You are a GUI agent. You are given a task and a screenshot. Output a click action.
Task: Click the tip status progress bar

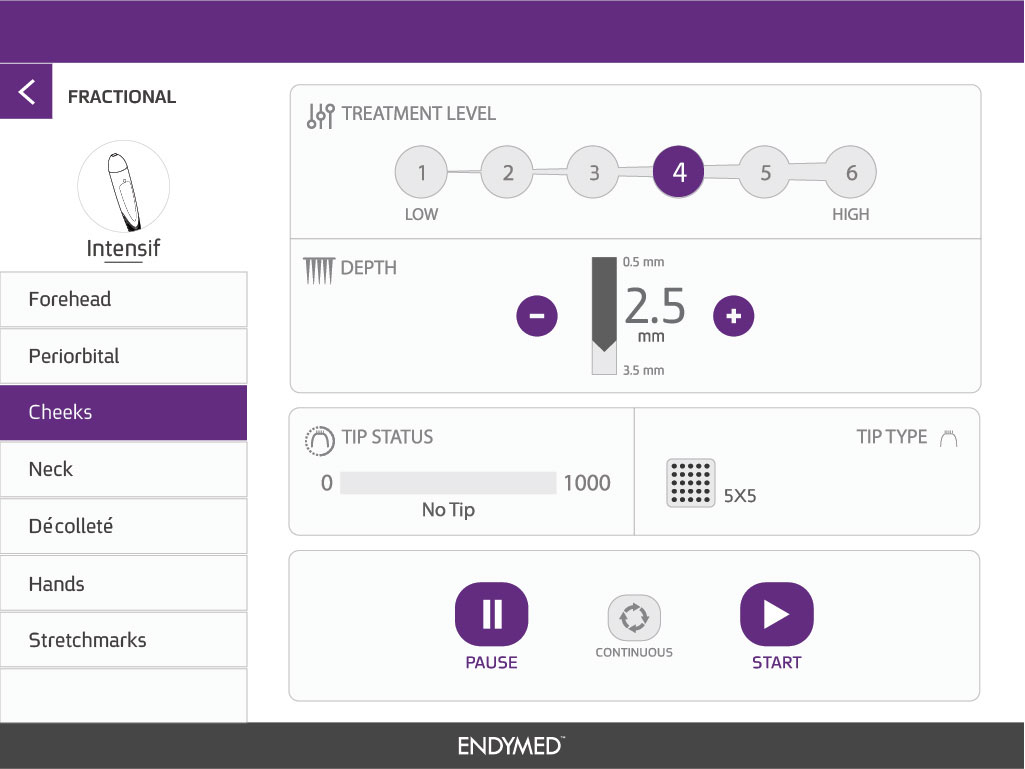click(x=448, y=483)
